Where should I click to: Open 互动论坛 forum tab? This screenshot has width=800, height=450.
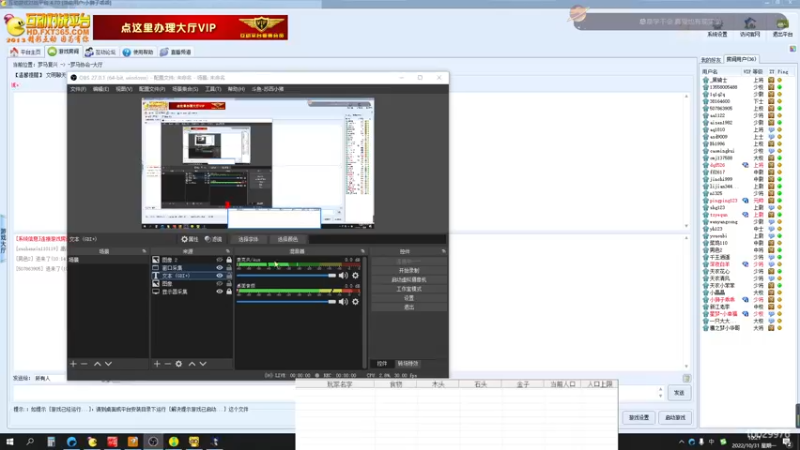101,52
